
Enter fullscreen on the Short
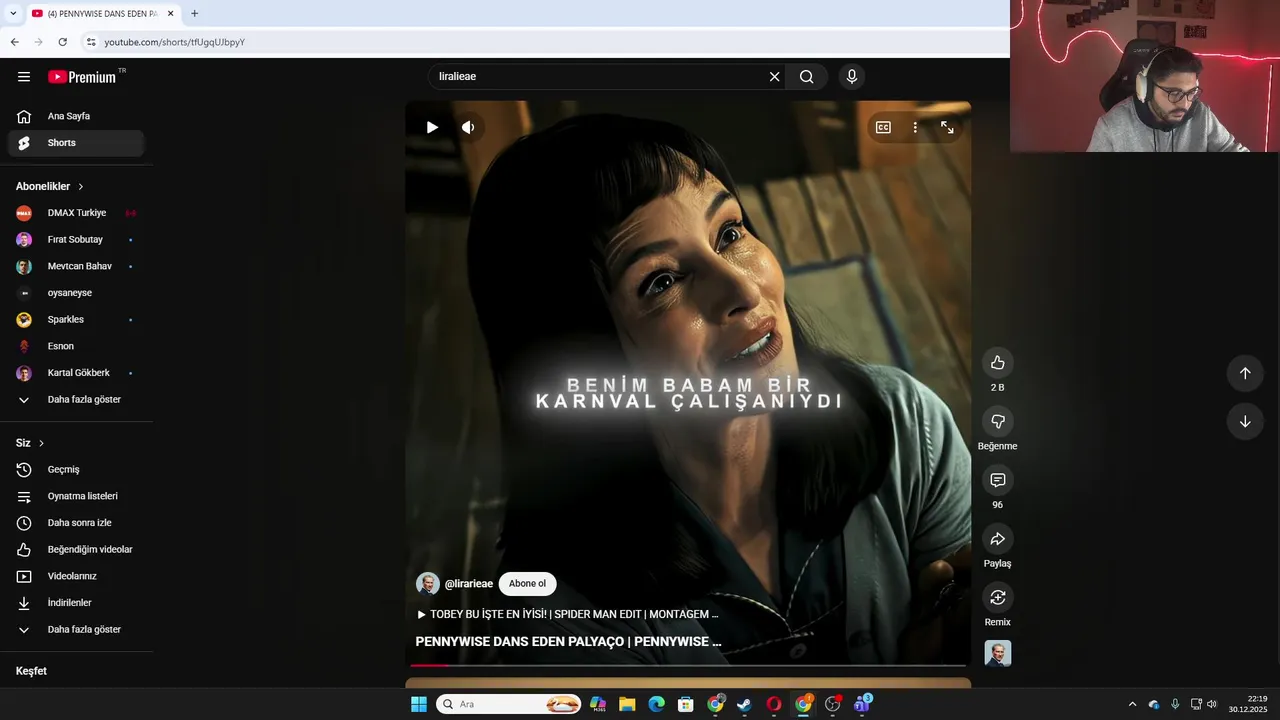[x=947, y=127]
